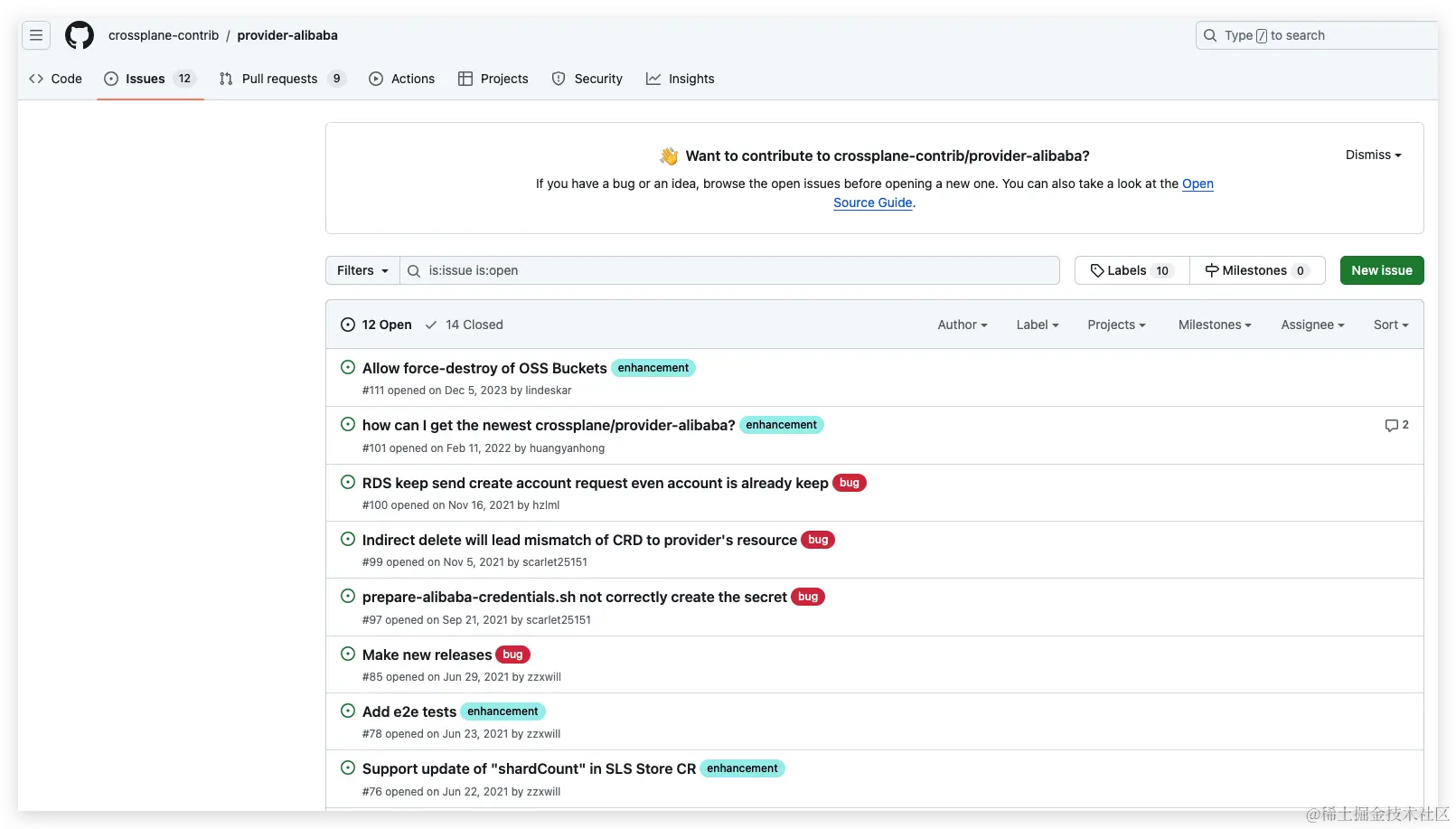This screenshot has width=1456, height=829.
Task: Click the search magnifier icon in the top bar
Action: [x=1210, y=35]
